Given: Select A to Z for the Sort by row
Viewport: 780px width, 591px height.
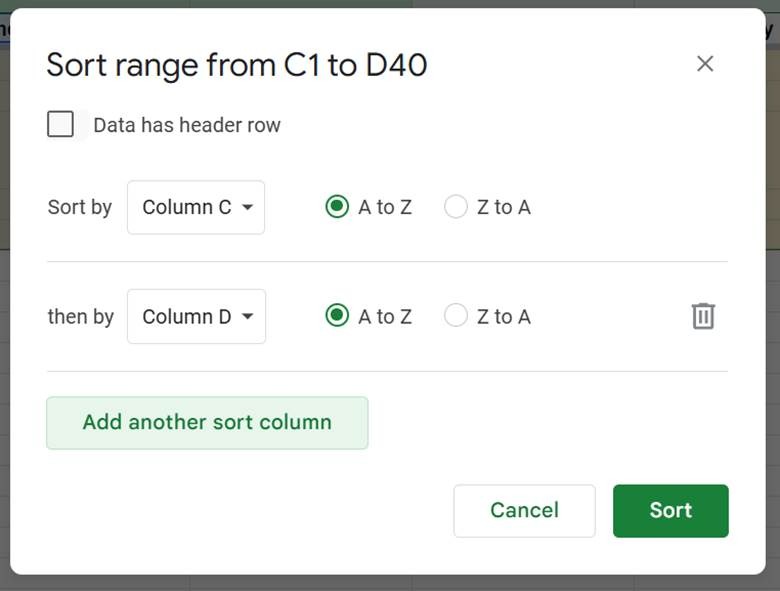Looking at the screenshot, I should (x=337, y=207).
